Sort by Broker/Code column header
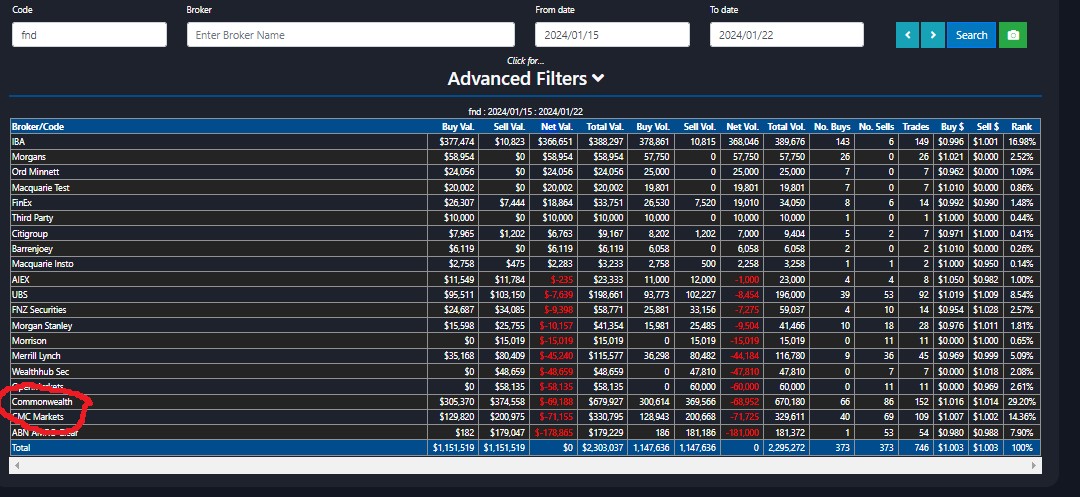This screenshot has width=1080, height=497. 220,127
